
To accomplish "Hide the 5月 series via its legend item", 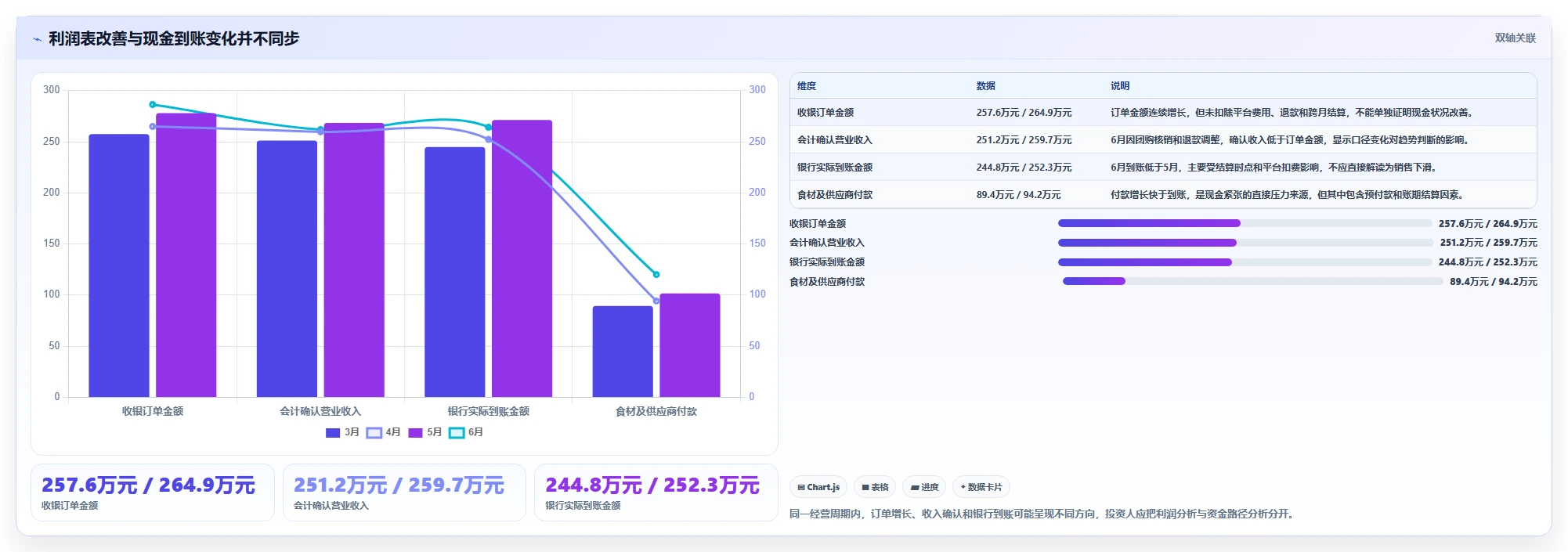I will (425, 432).
